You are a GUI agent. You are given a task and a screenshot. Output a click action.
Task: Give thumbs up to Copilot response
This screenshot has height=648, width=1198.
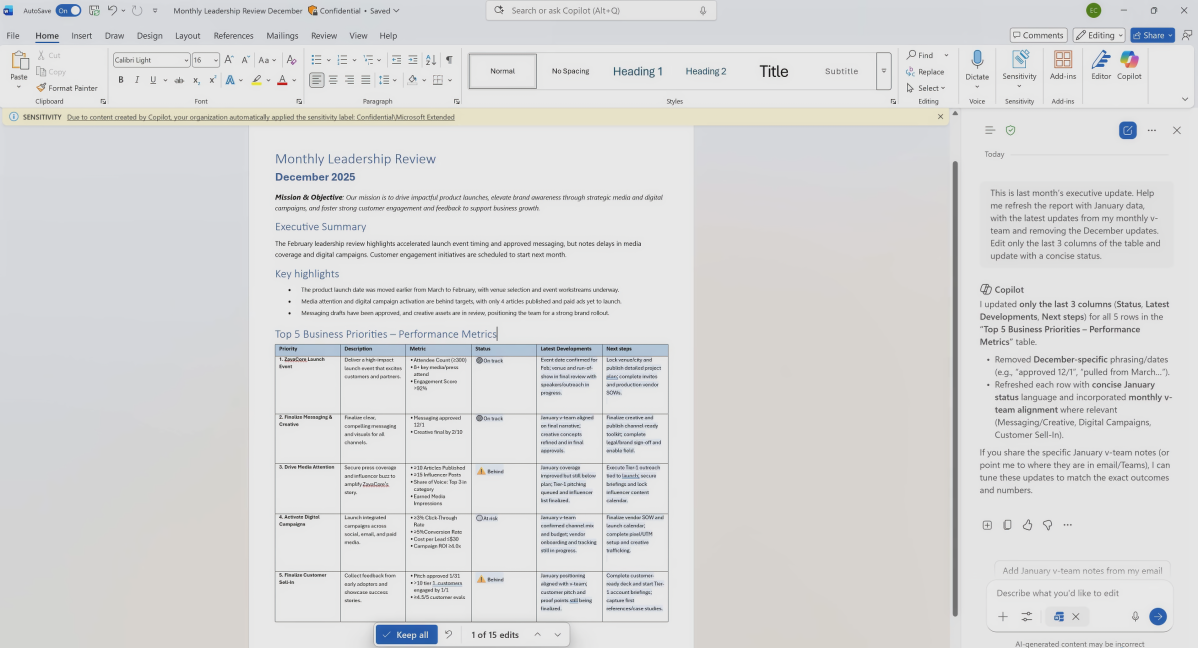pos(1027,525)
